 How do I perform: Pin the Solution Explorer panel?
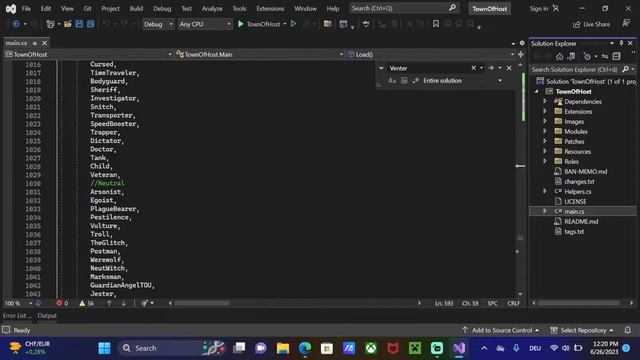[621, 43]
